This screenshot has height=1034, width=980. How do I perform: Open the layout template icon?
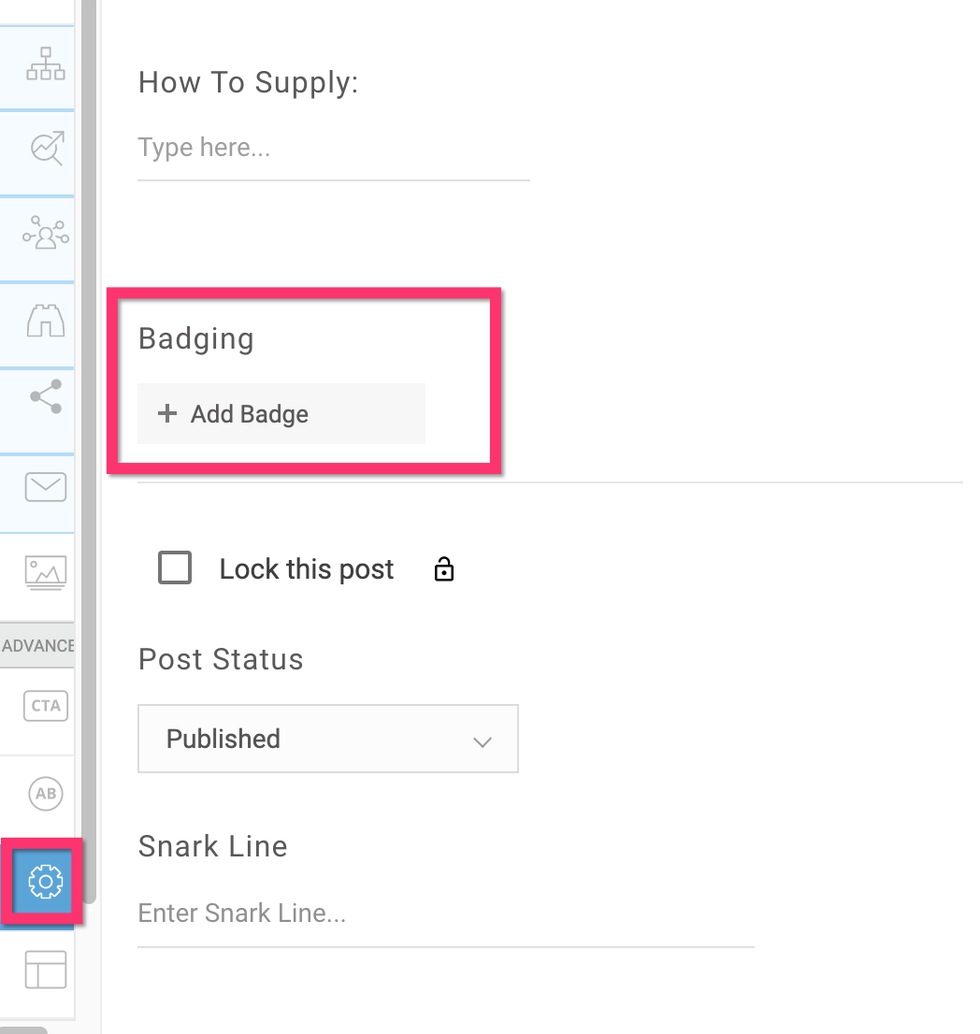(45, 969)
